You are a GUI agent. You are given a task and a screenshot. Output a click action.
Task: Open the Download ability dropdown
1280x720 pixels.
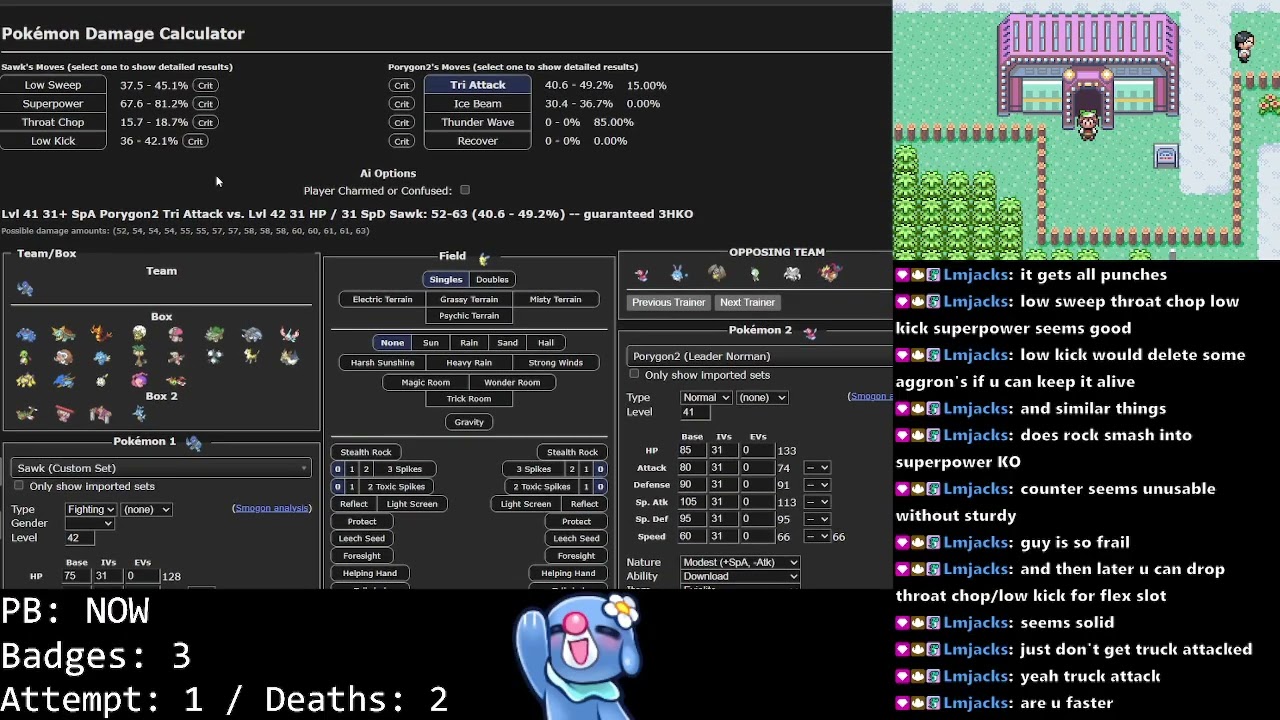pos(740,576)
